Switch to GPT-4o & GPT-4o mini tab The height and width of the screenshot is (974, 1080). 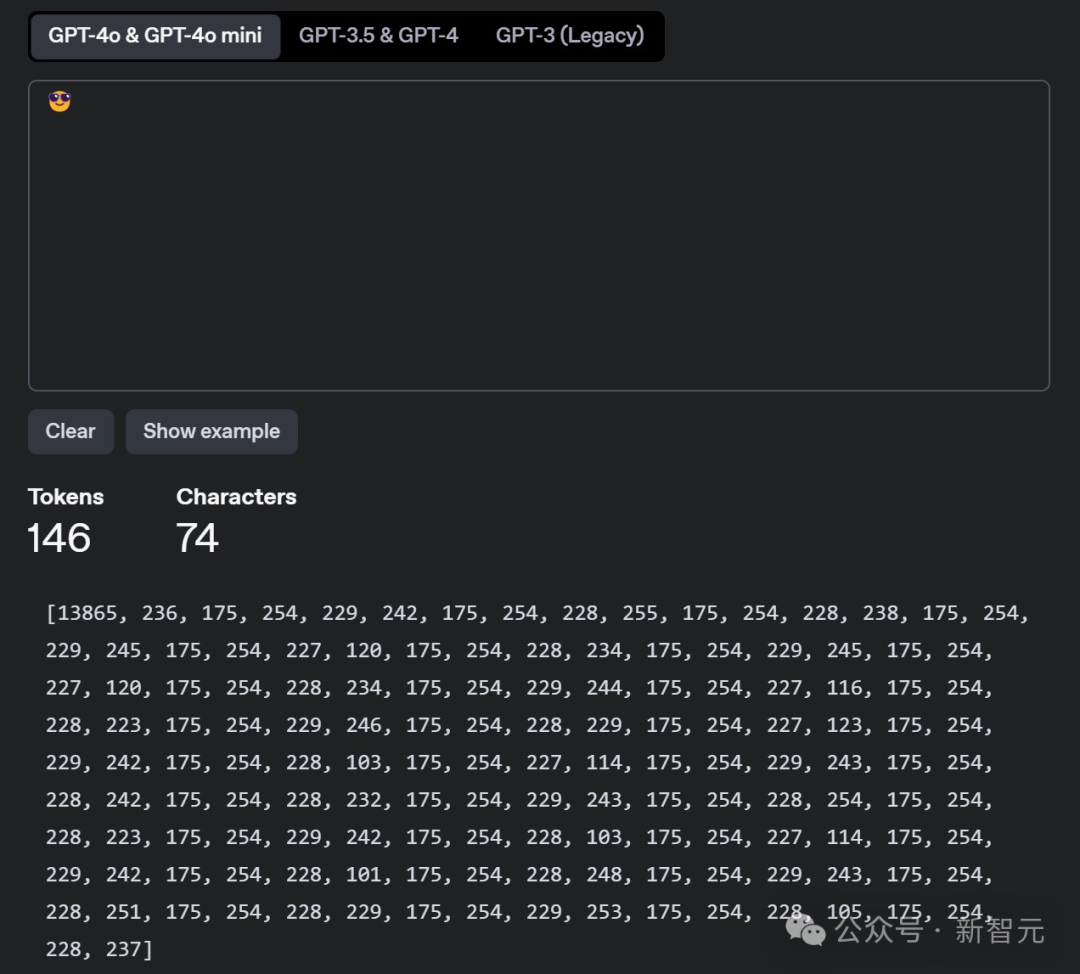(x=155, y=36)
